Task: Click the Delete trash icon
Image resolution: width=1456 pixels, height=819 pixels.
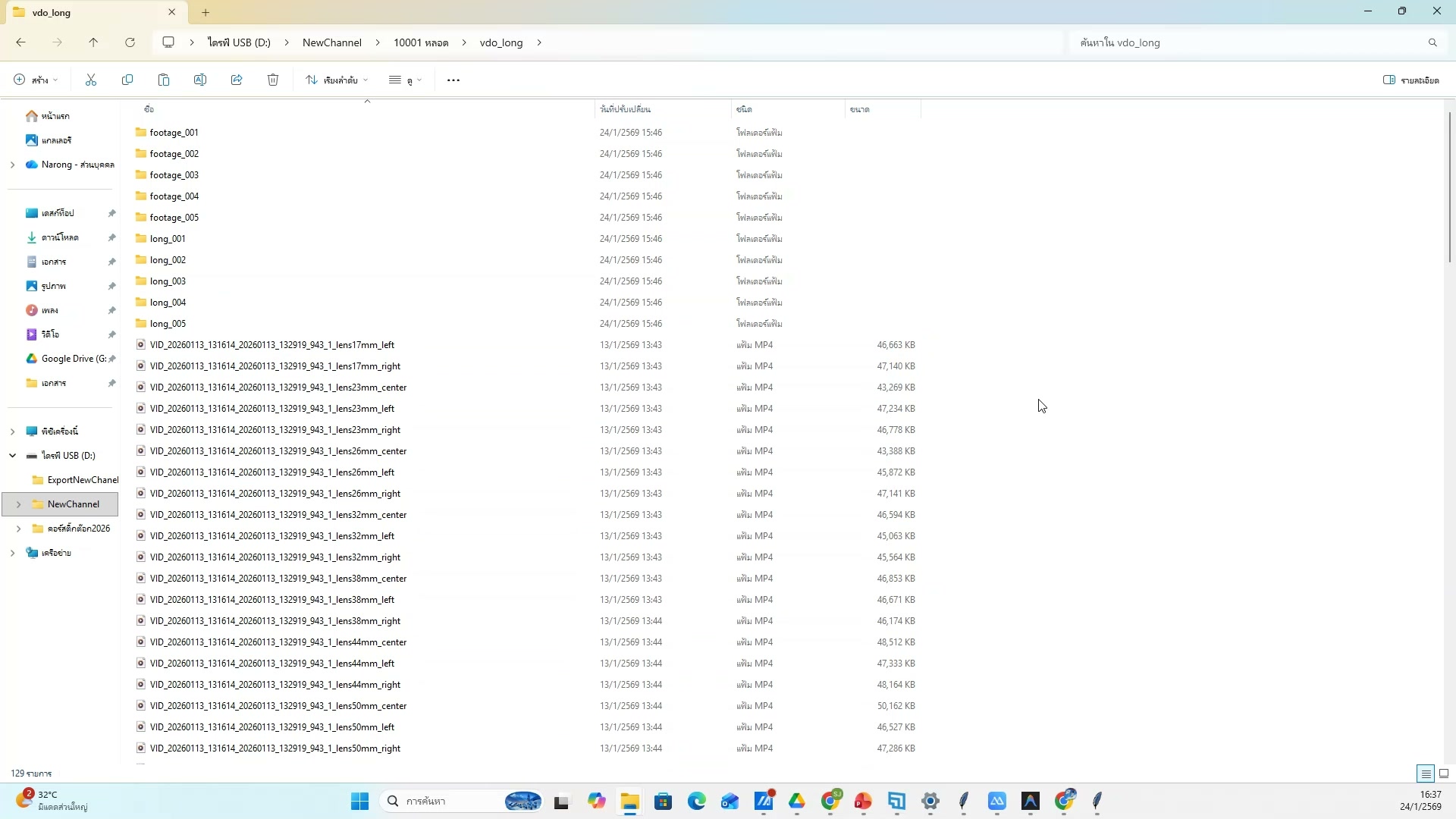Action: (273, 80)
